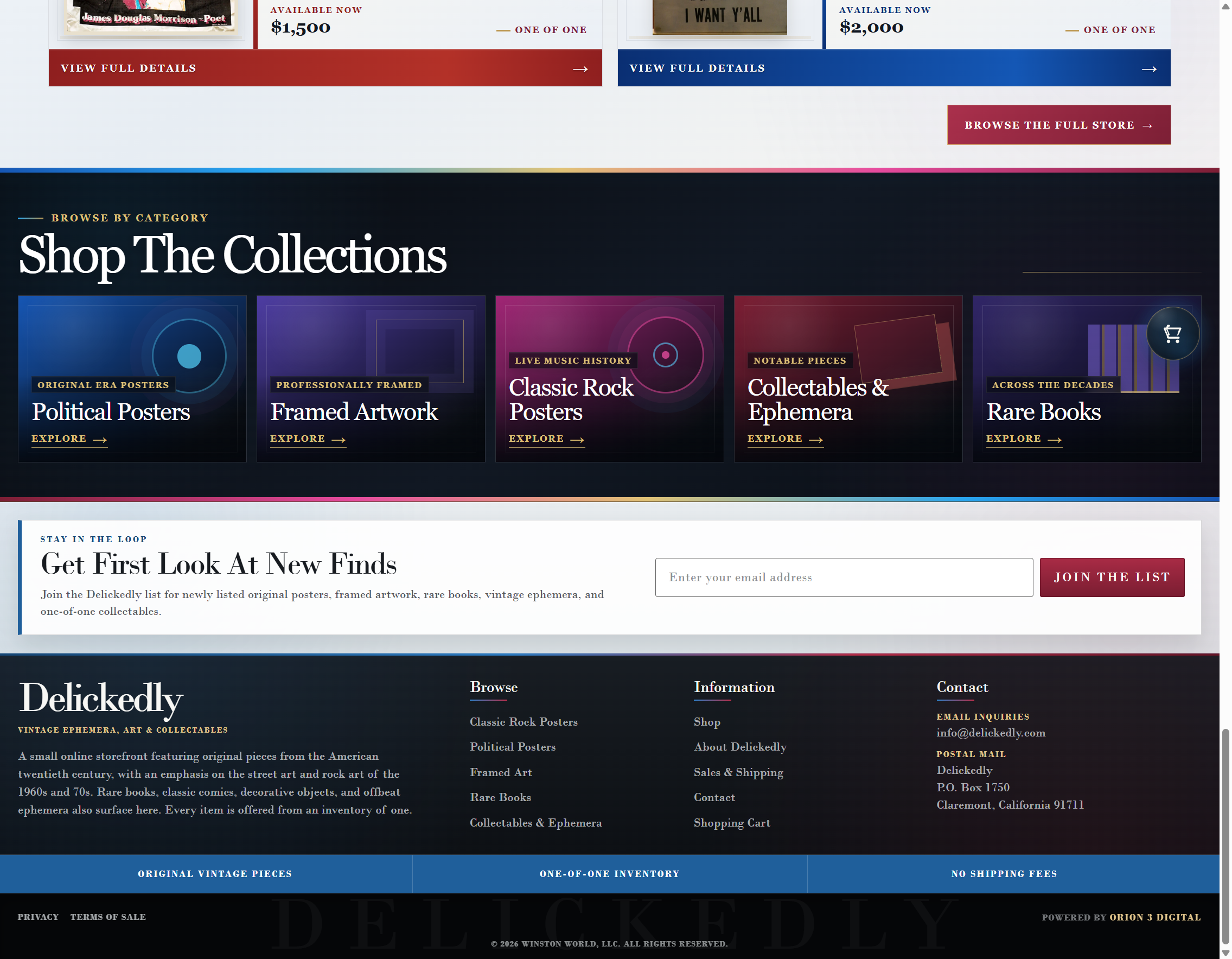The image size is (1232, 959).
Task: Click the $2,000 price text
Action: [871, 27]
